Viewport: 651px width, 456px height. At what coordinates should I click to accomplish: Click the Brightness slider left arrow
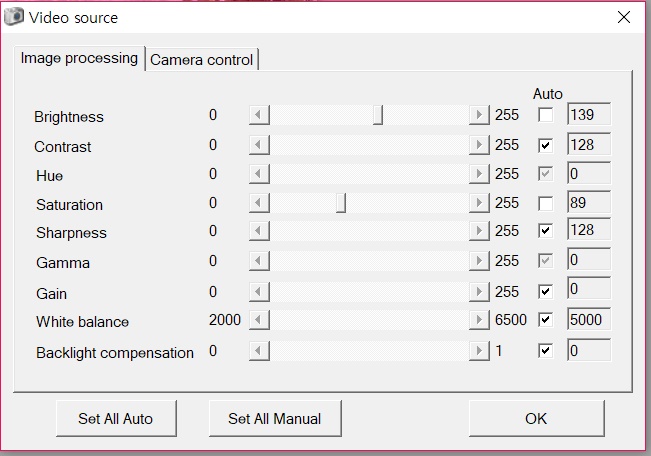[258, 116]
